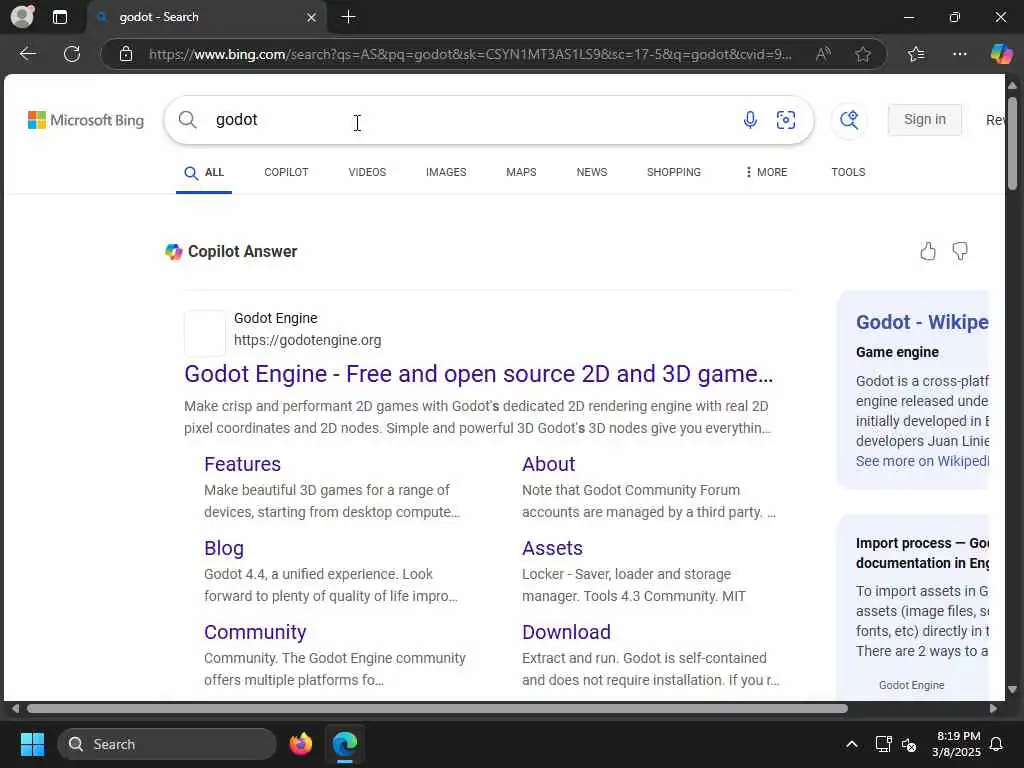Click the browser address bar URL
Viewport: 1024px width, 768px height.
(x=470, y=54)
